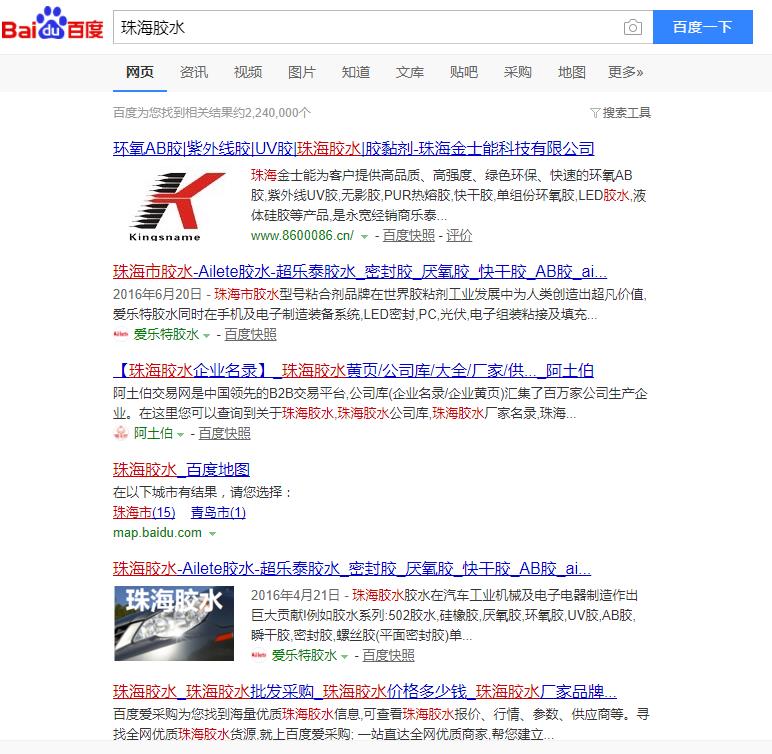This screenshot has width=772, height=754.
Task: Open 珠海胶水_百度地图 result title
Action: [x=181, y=469]
